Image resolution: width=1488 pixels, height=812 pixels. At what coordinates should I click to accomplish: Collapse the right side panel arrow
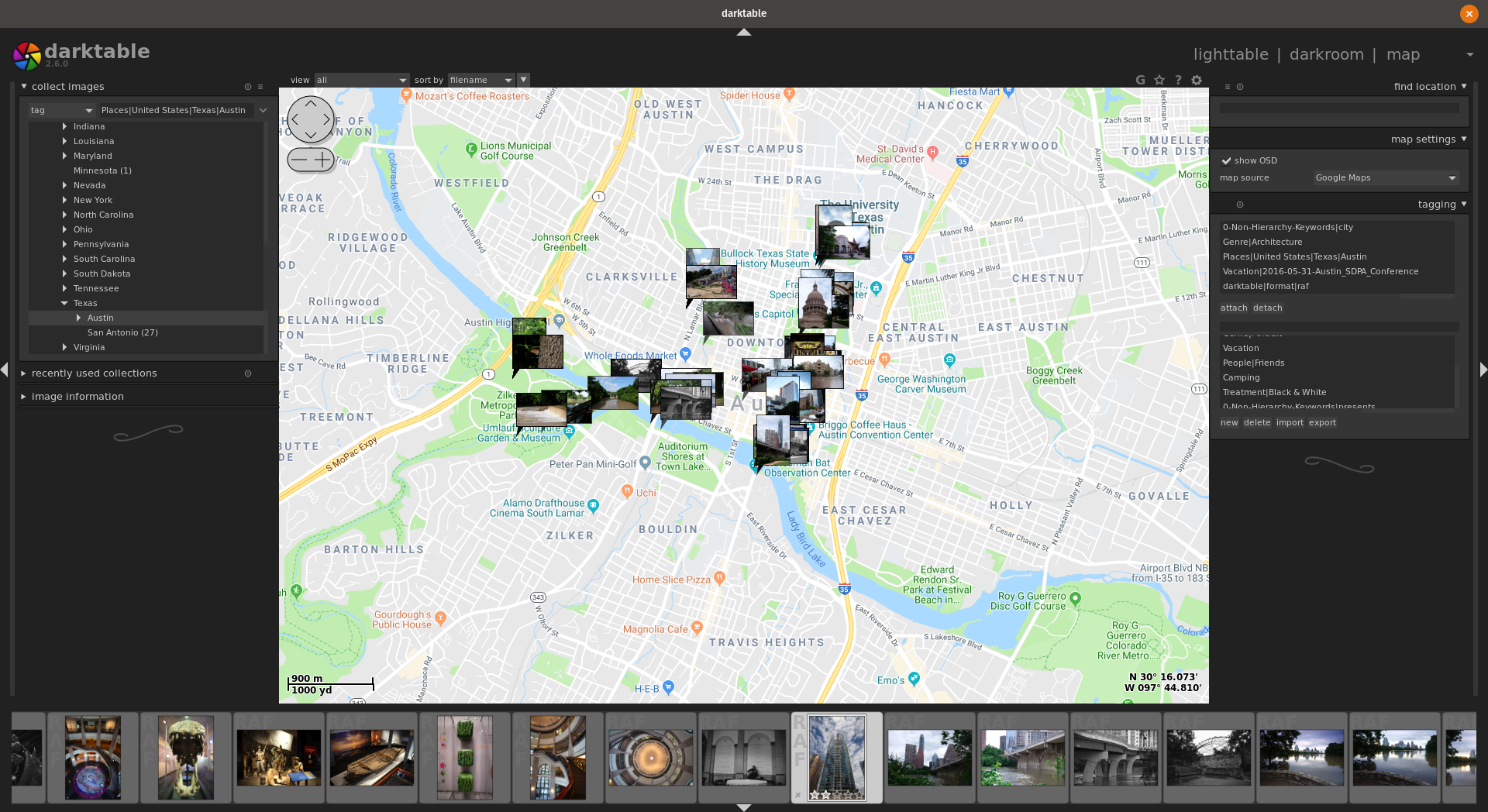[x=1483, y=370]
